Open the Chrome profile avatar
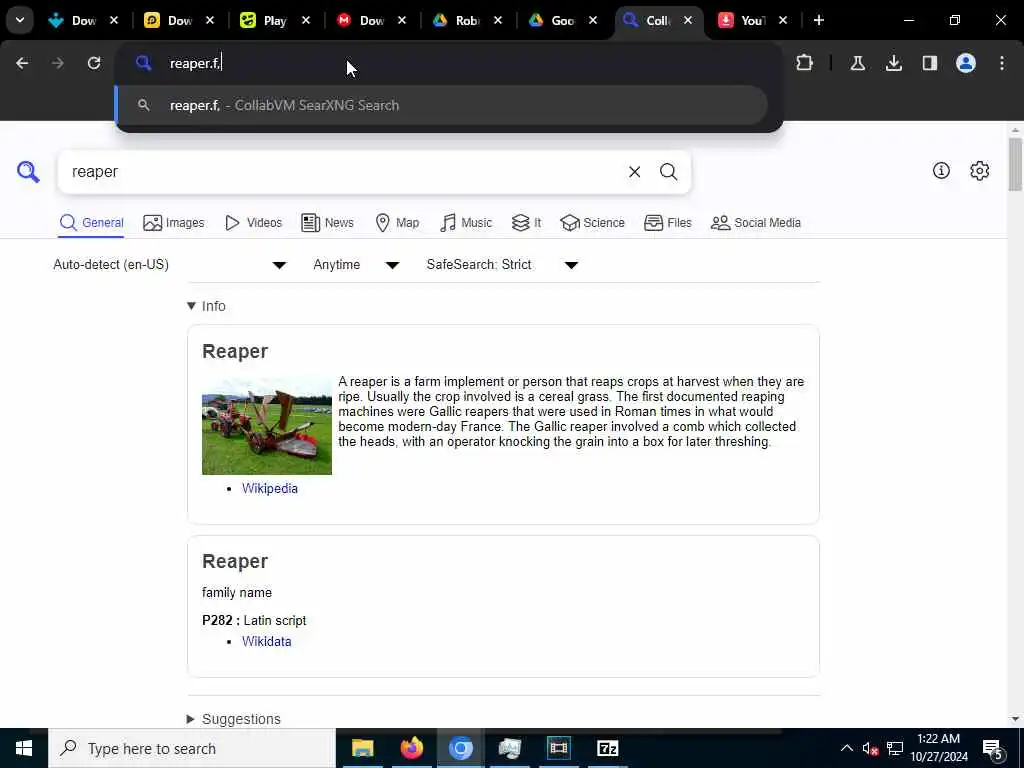This screenshot has height=768, width=1024. pyautogui.click(x=966, y=63)
